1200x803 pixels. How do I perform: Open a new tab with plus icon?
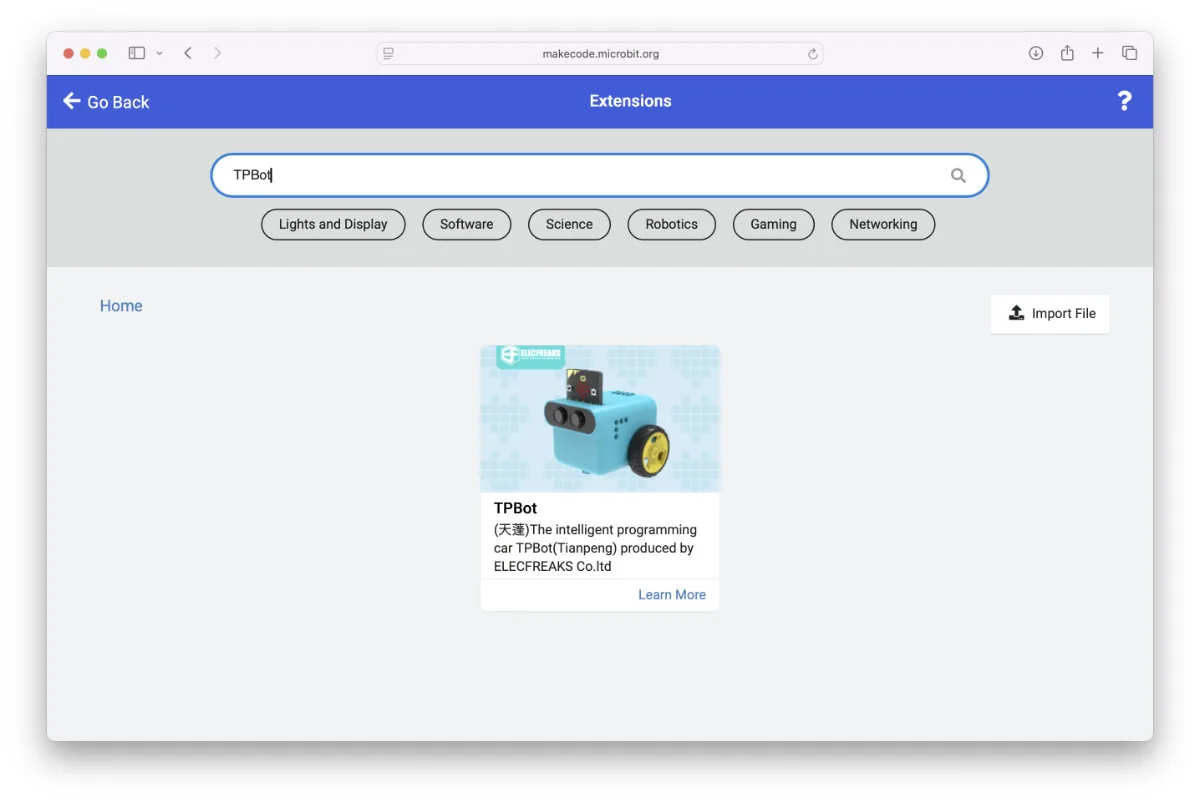point(1098,53)
